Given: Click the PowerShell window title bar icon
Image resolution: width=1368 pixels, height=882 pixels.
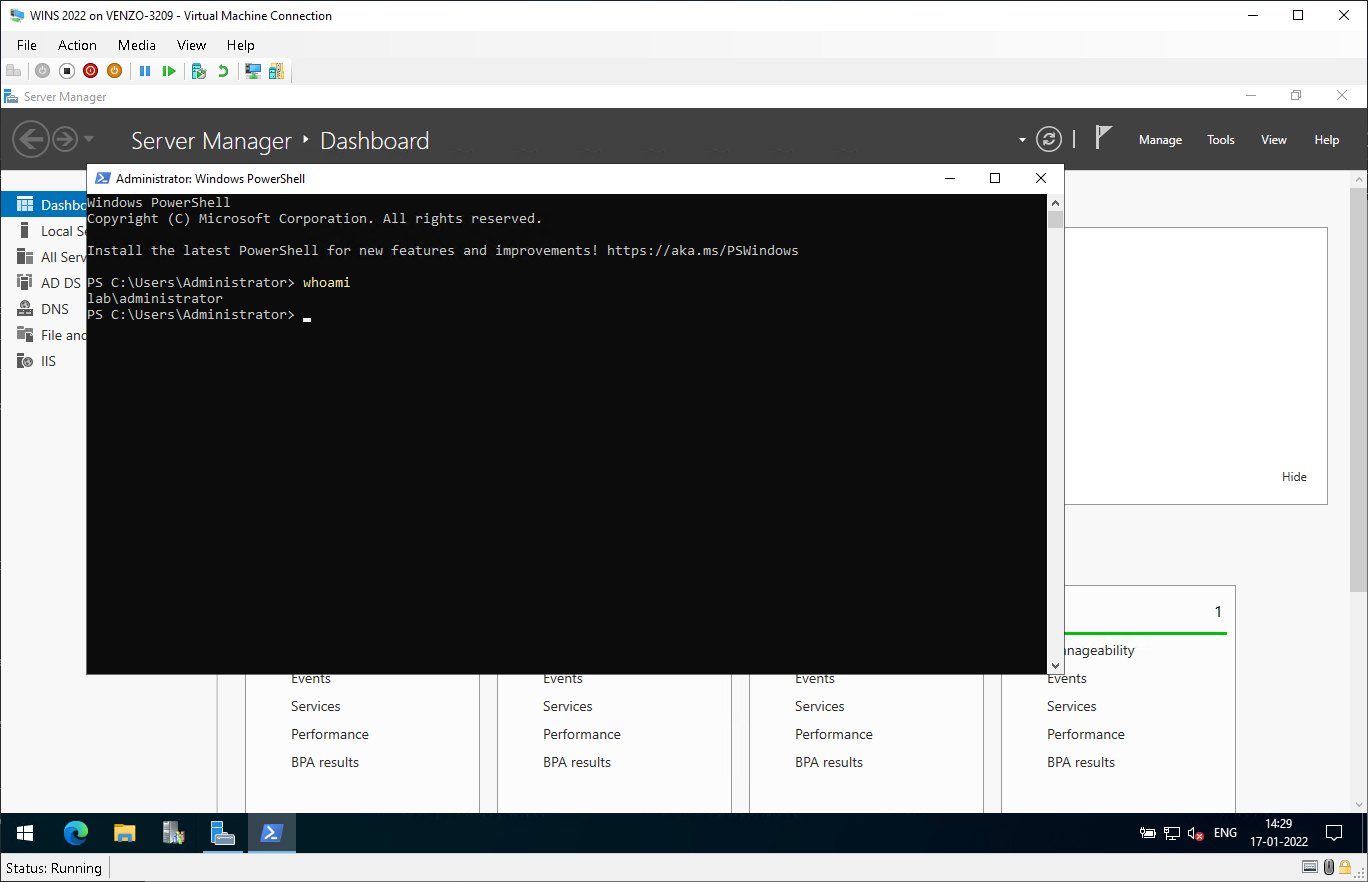Looking at the screenshot, I should 102,178.
